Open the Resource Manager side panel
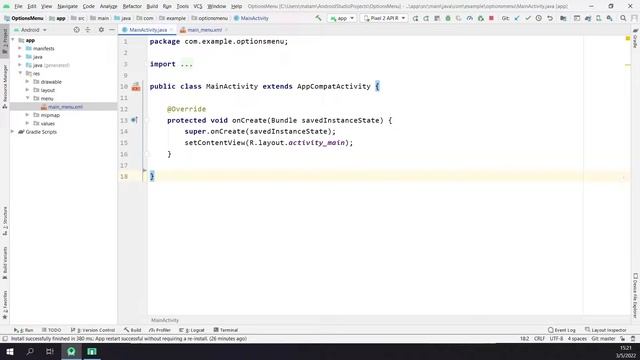 (x=5, y=87)
